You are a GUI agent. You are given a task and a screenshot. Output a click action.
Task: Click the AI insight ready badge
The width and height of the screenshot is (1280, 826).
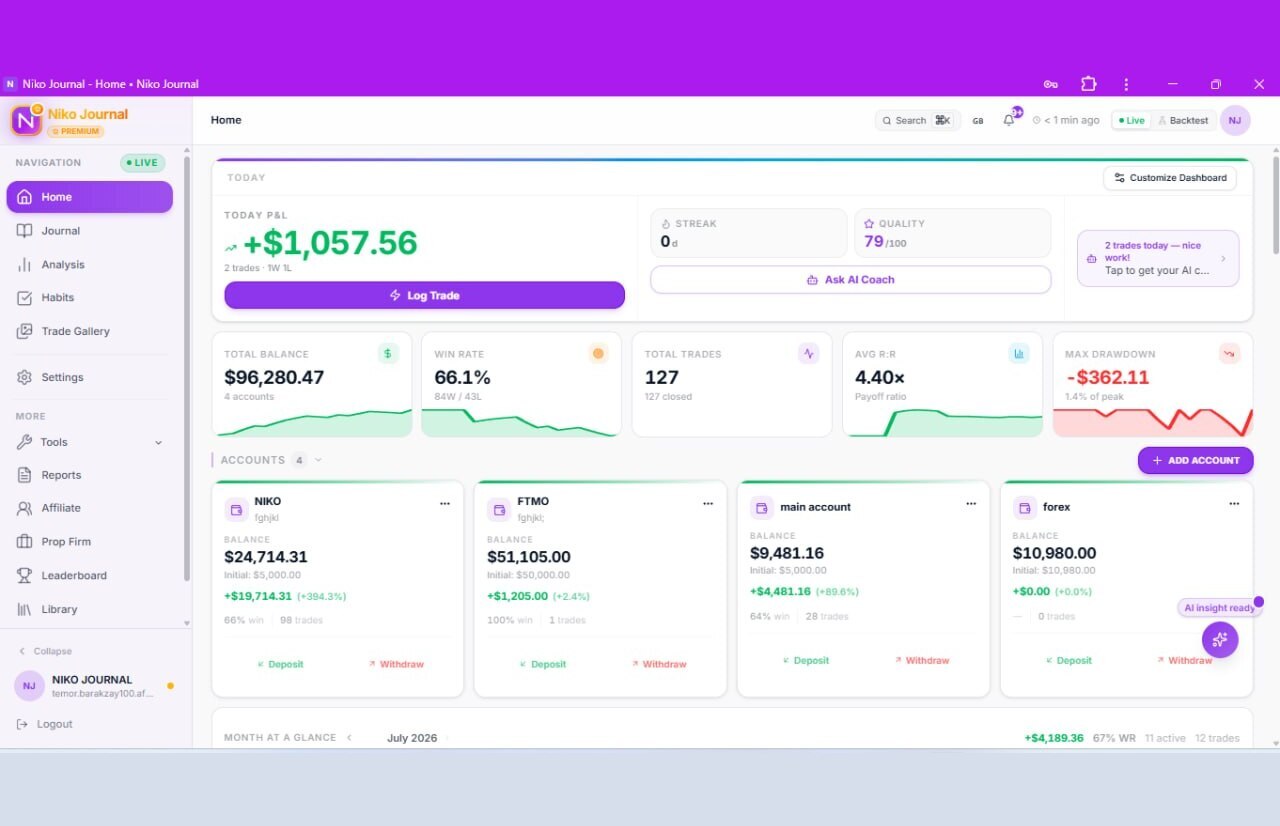point(1219,608)
